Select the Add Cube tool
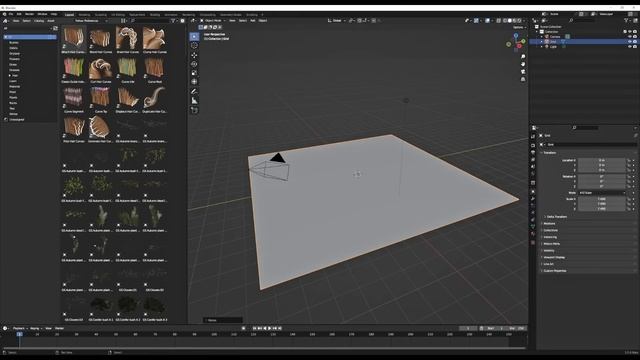 [x=194, y=110]
